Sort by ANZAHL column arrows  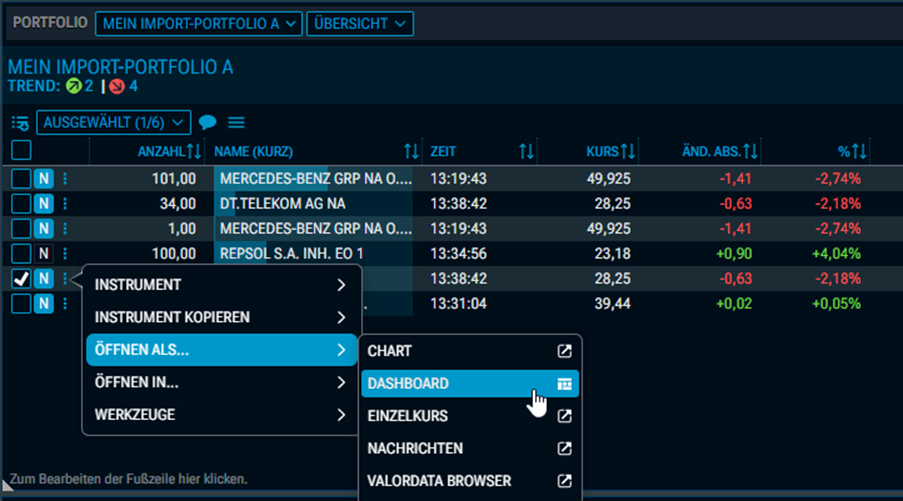point(194,151)
